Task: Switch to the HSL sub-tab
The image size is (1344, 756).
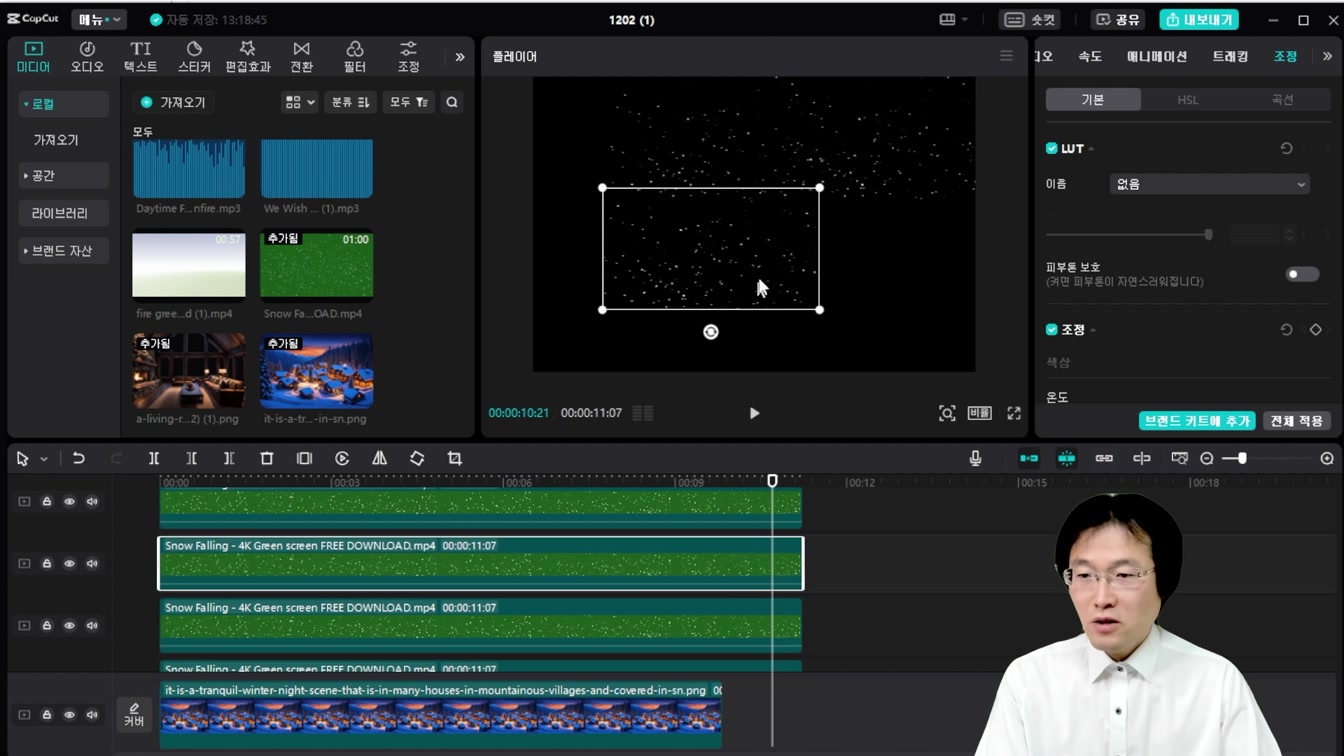Action: 1187,100
